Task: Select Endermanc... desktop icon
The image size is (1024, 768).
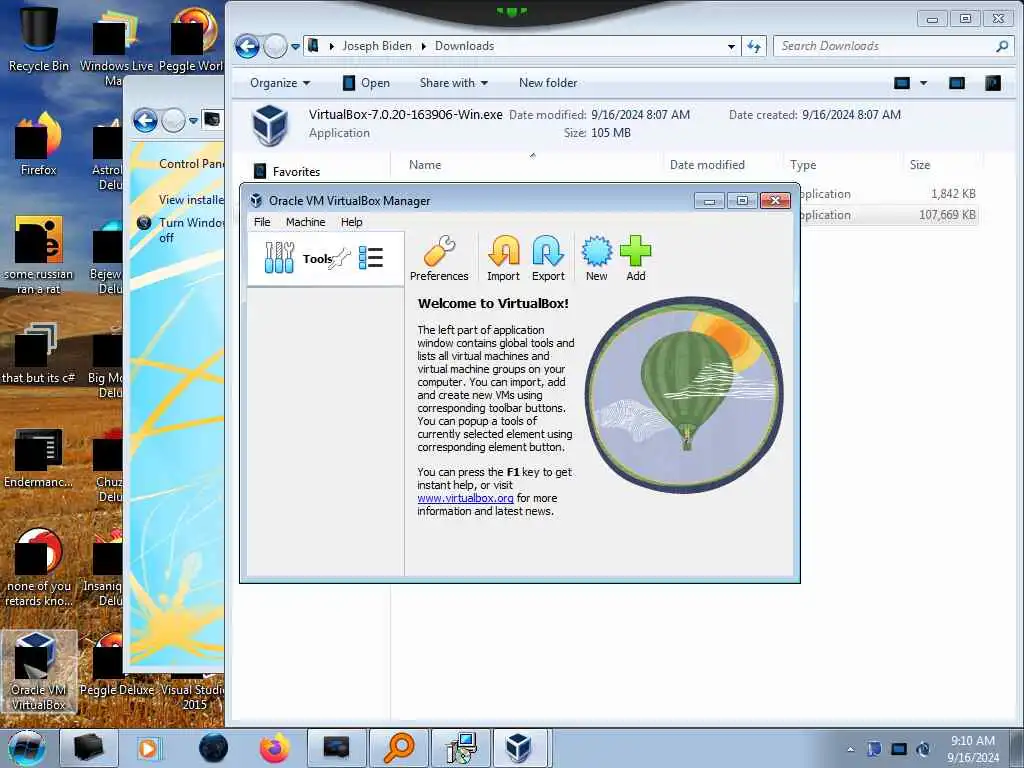Action: [39, 458]
